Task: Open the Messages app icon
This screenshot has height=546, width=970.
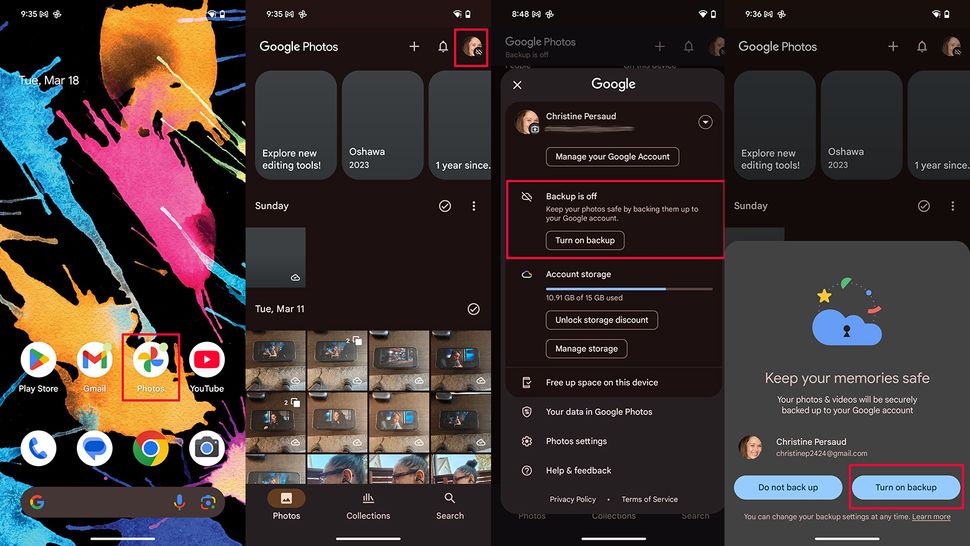Action: click(x=95, y=448)
